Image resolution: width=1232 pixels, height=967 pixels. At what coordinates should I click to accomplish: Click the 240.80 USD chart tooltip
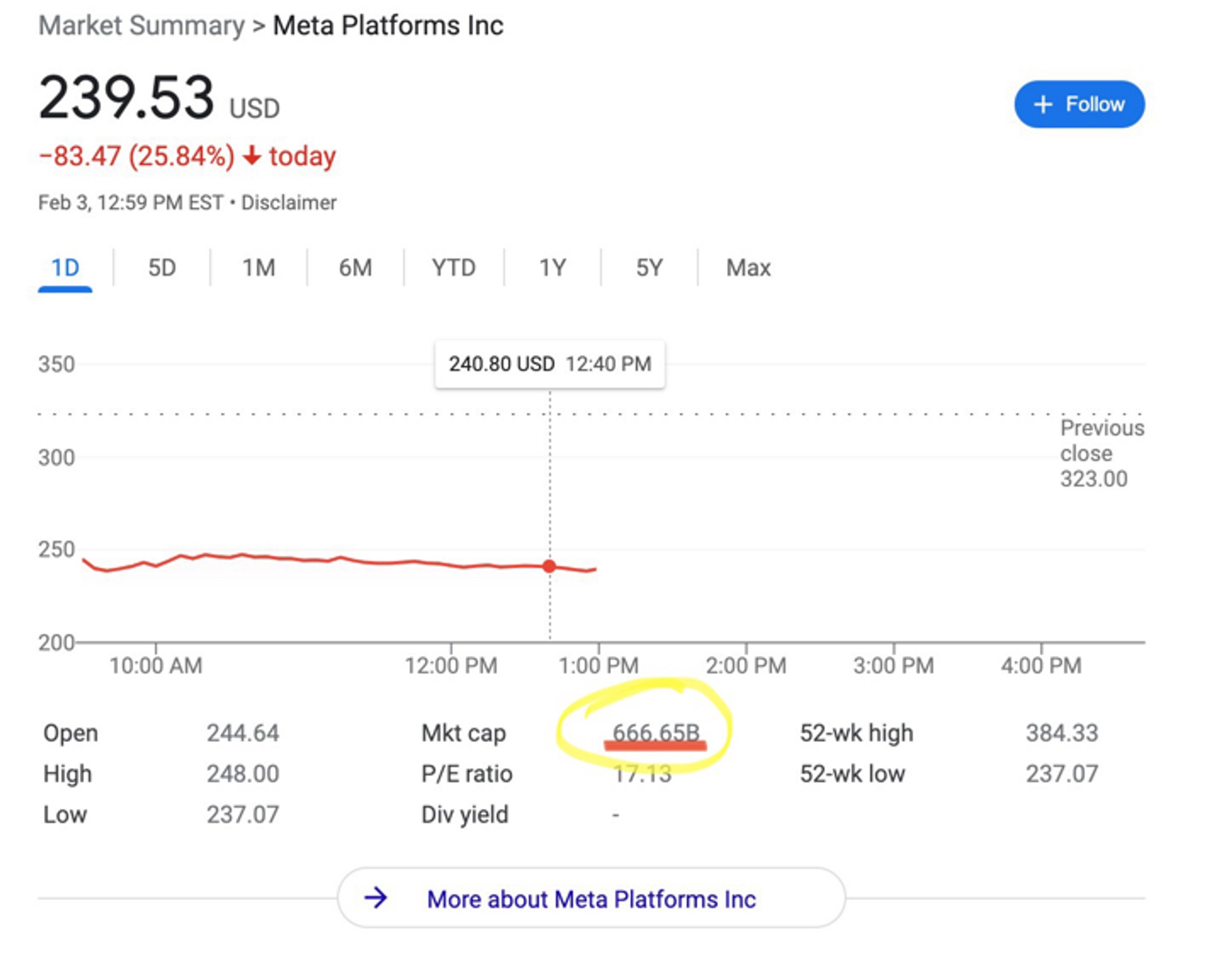pyautogui.click(x=550, y=364)
